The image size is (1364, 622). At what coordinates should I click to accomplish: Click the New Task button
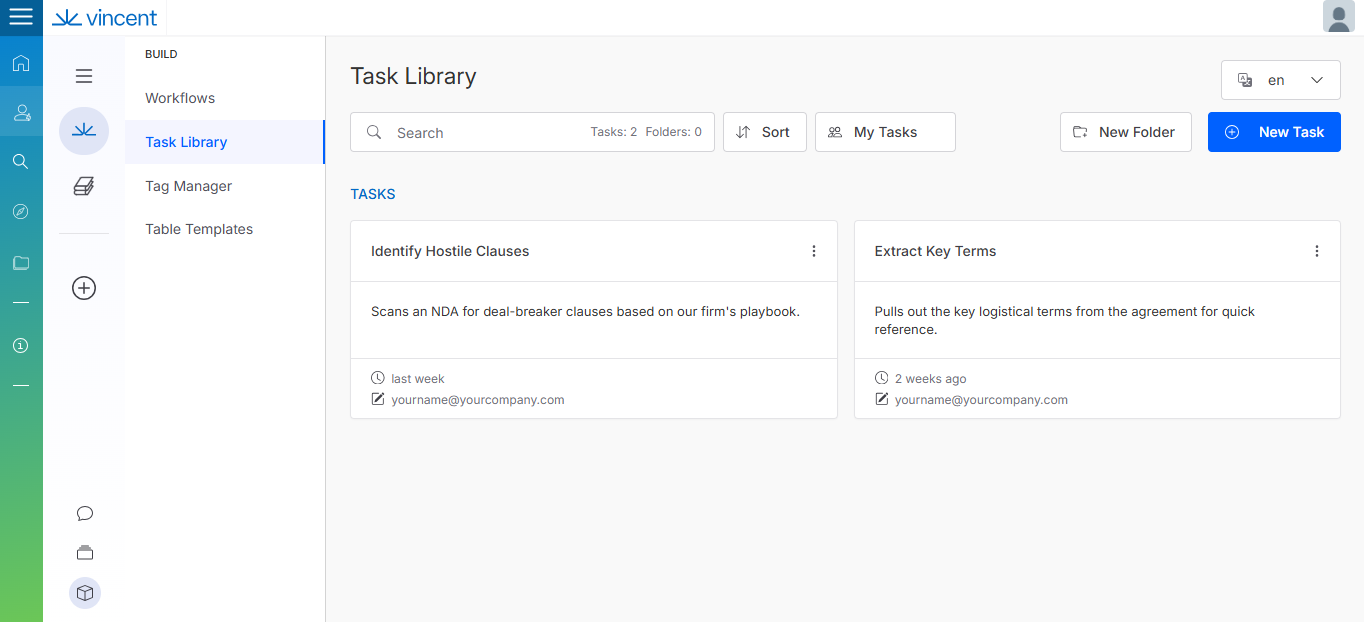(x=1274, y=132)
